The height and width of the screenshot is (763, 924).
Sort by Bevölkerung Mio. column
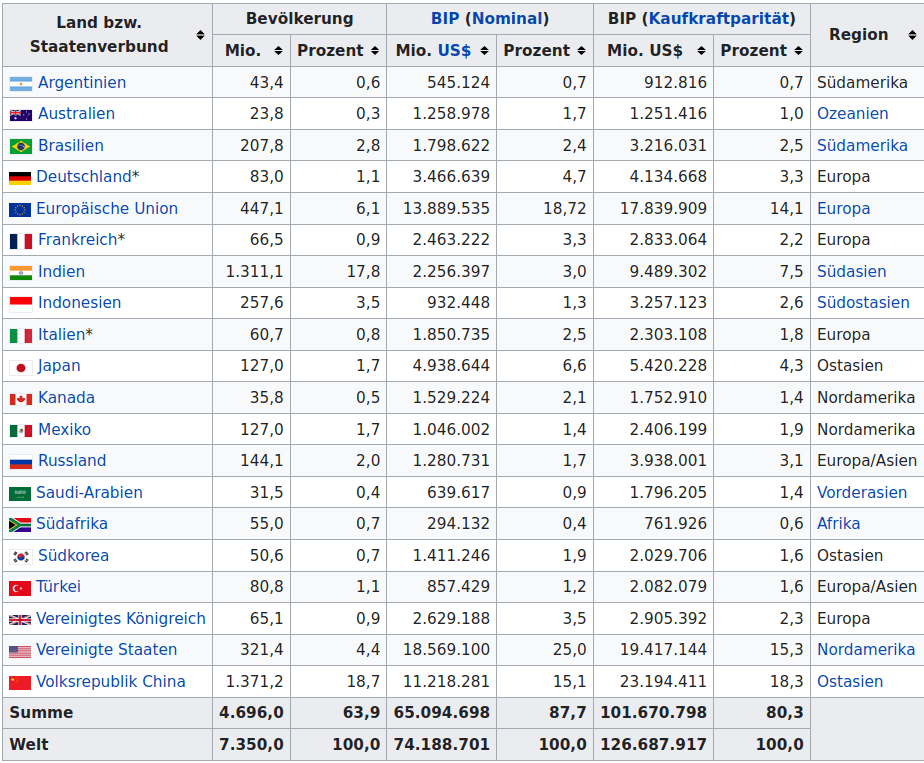[x=279, y=51]
